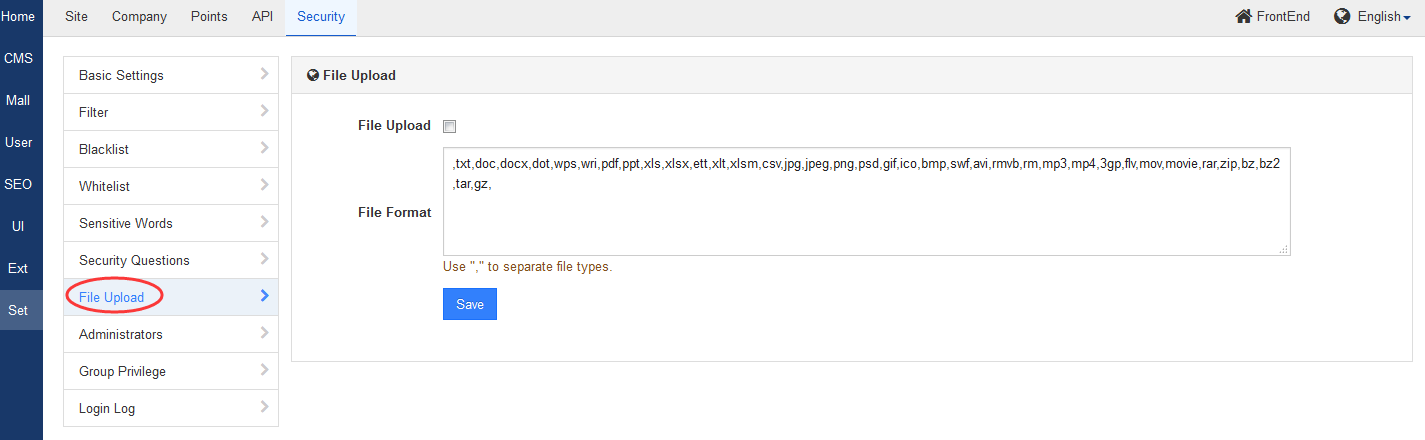Open File Upload menu item
The image size is (1425, 440).
[x=171, y=297]
